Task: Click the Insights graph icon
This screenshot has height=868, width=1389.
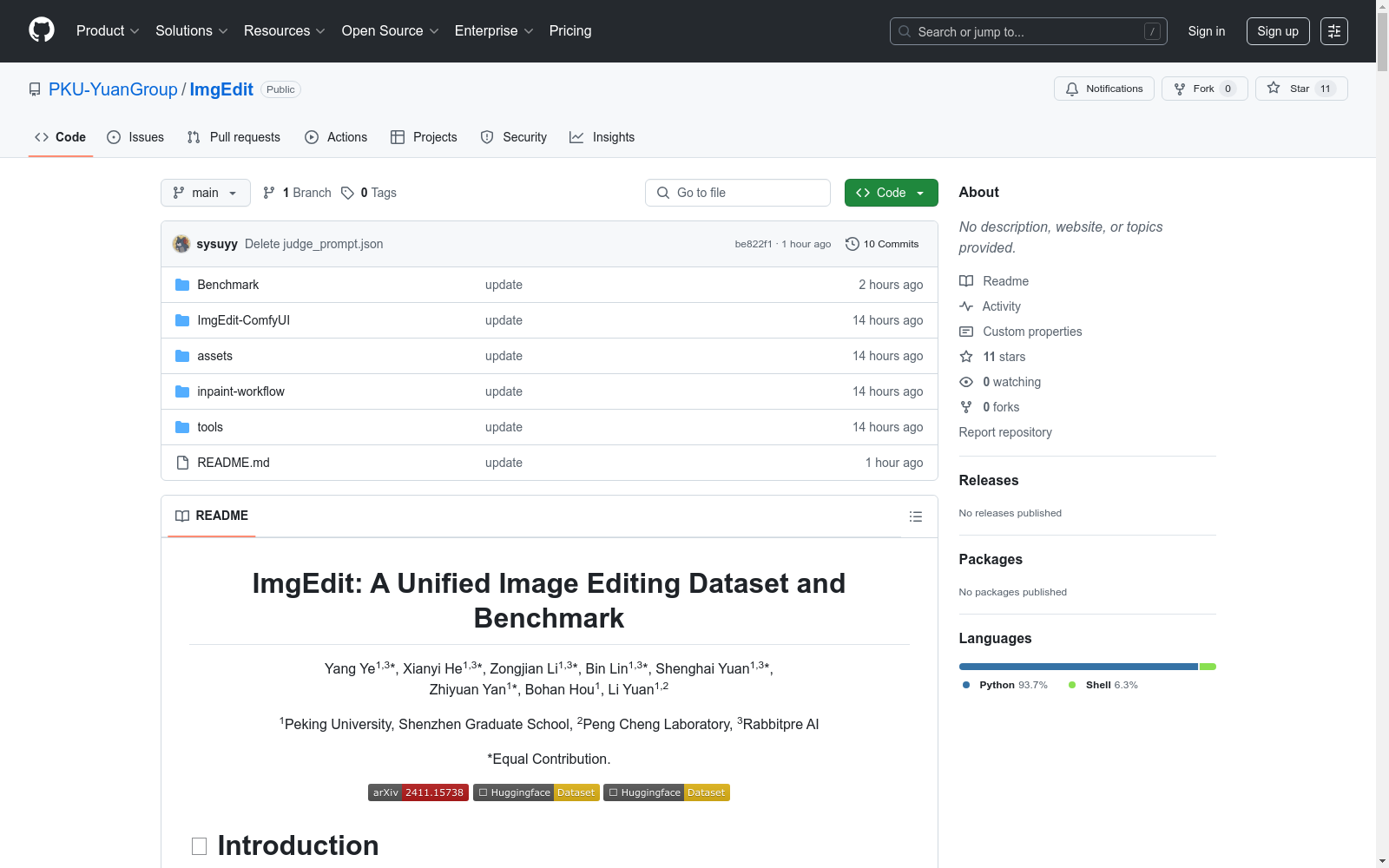Action: pyautogui.click(x=576, y=137)
